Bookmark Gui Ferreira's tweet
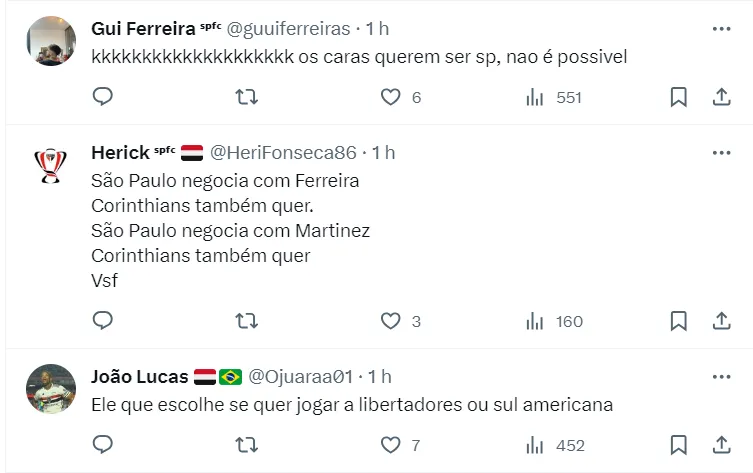Viewport: 753px width, 473px height. point(678,97)
